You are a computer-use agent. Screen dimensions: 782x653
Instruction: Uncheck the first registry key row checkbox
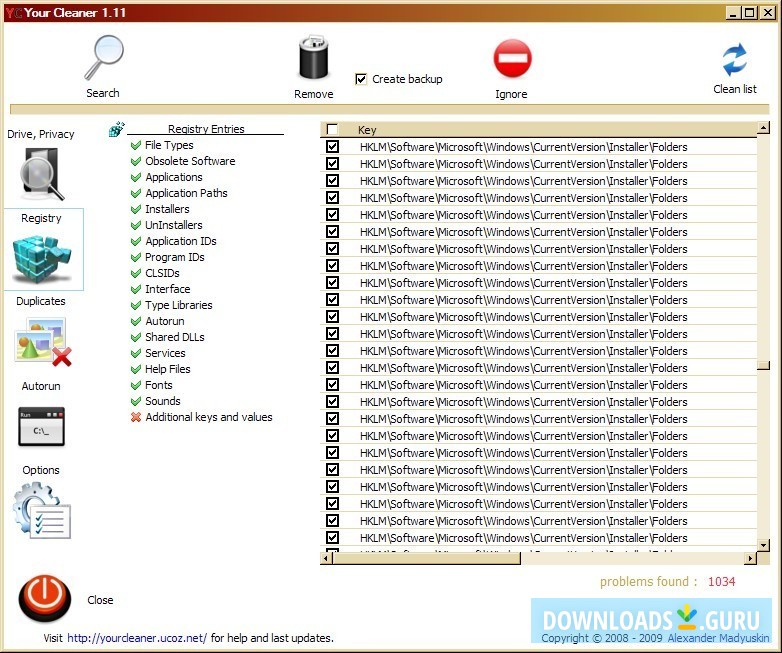(x=332, y=147)
